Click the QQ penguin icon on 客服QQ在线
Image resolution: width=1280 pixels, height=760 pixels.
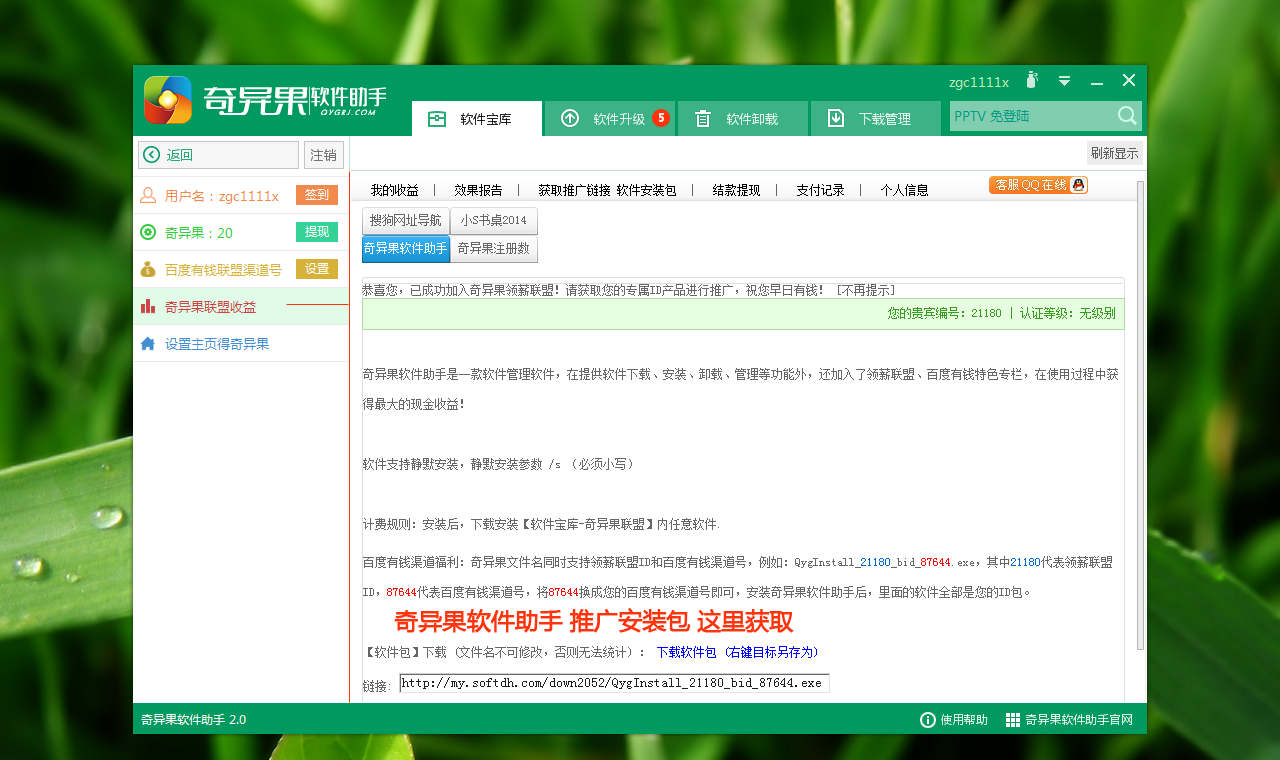pos(1078,185)
